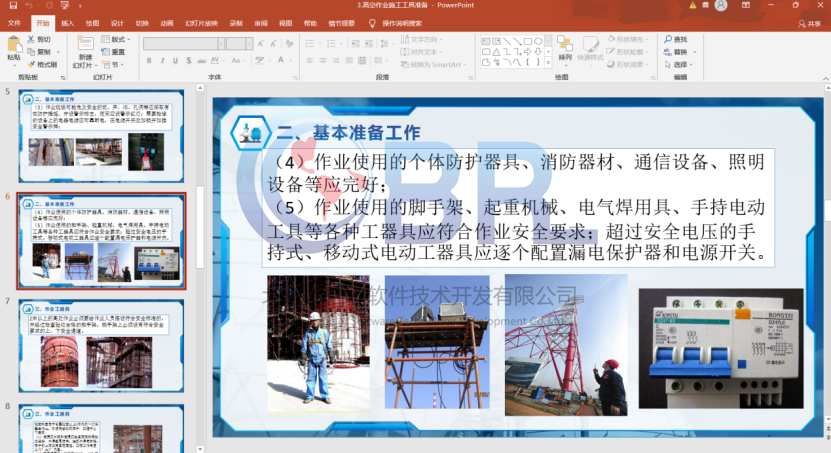Open Shape Outline (形状轮廓) color options

point(629,52)
